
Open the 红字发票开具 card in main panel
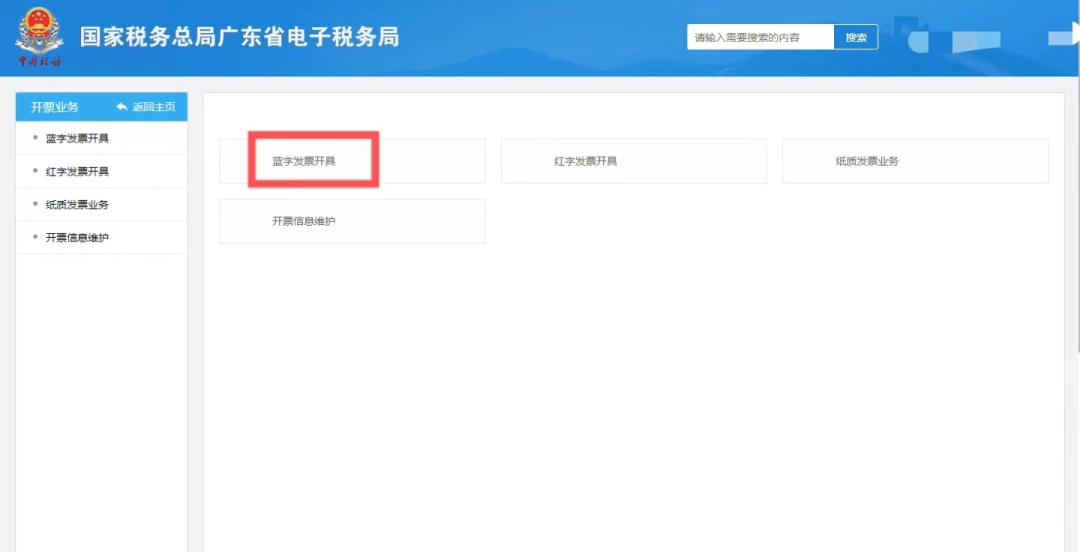pyautogui.click(x=634, y=161)
